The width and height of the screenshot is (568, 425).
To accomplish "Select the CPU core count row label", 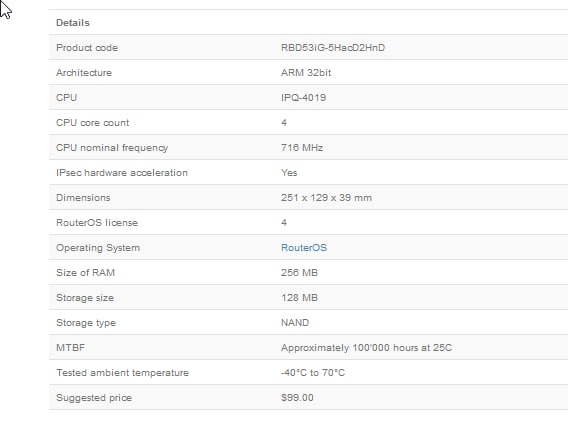I will pos(92,122).
